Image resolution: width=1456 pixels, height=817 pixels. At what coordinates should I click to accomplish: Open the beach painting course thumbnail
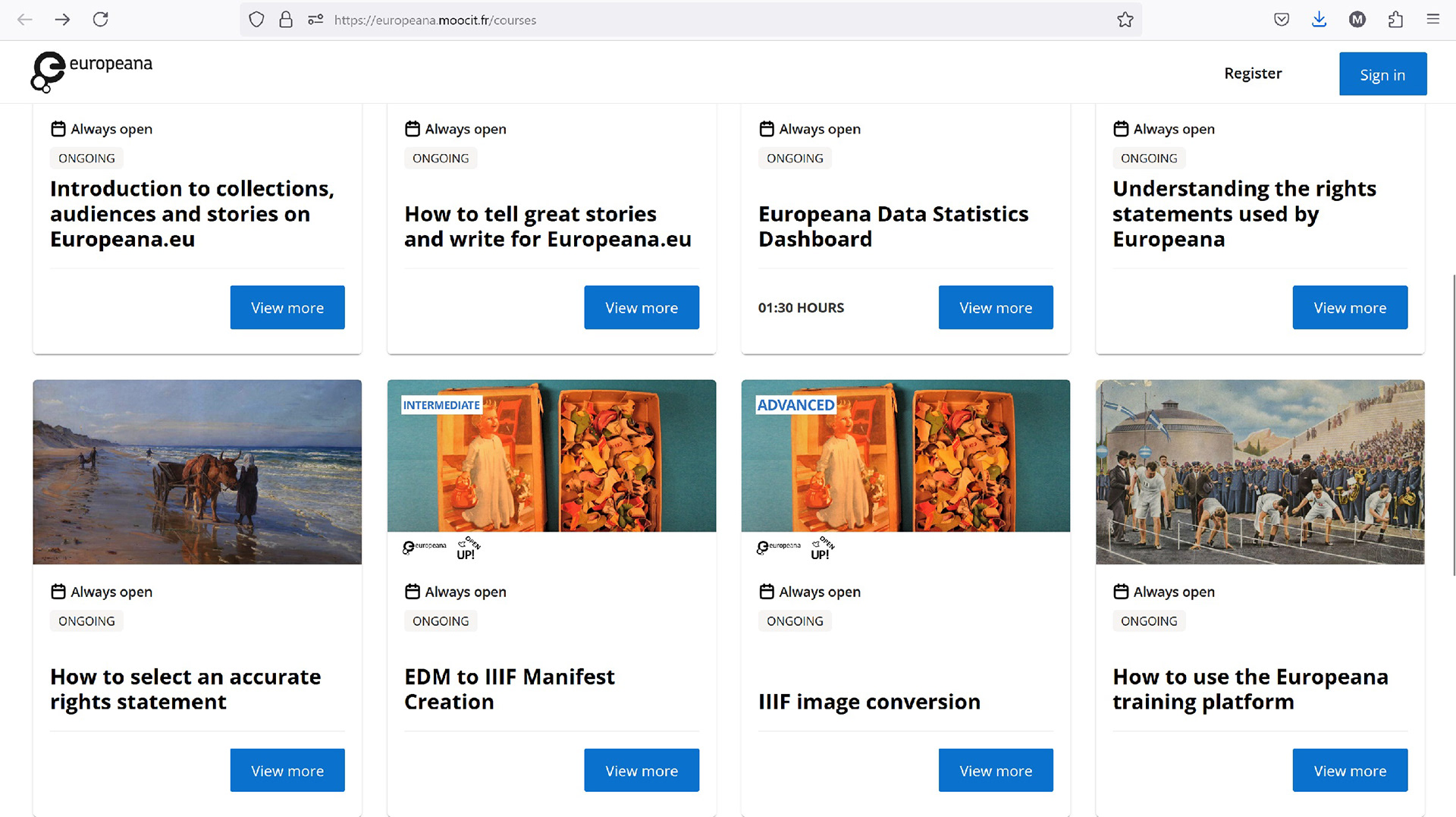(197, 472)
